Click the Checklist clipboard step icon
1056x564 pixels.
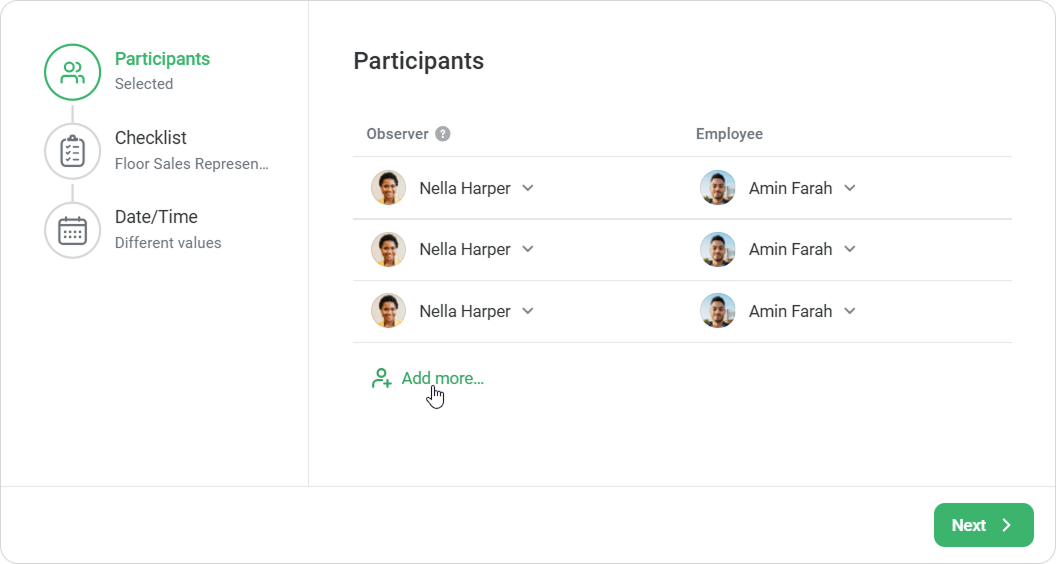pyautogui.click(x=72, y=151)
